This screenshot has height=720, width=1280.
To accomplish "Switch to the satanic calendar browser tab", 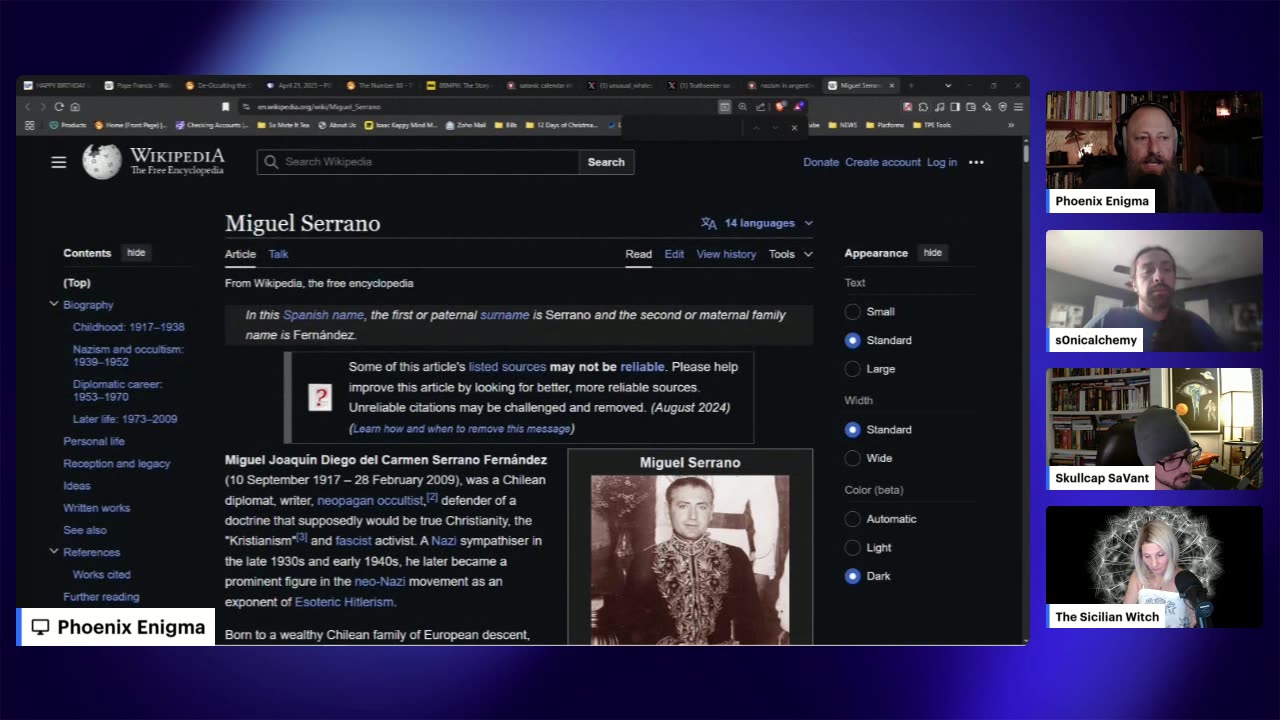I will pos(540,86).
